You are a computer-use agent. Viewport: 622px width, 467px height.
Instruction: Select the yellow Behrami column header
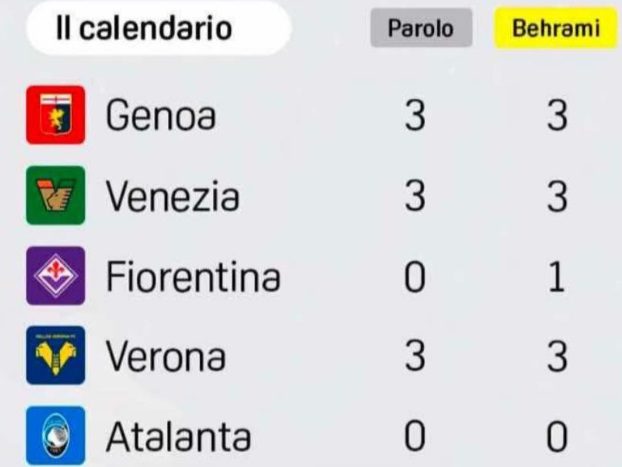pyautogui.click(x=556, y=29)
